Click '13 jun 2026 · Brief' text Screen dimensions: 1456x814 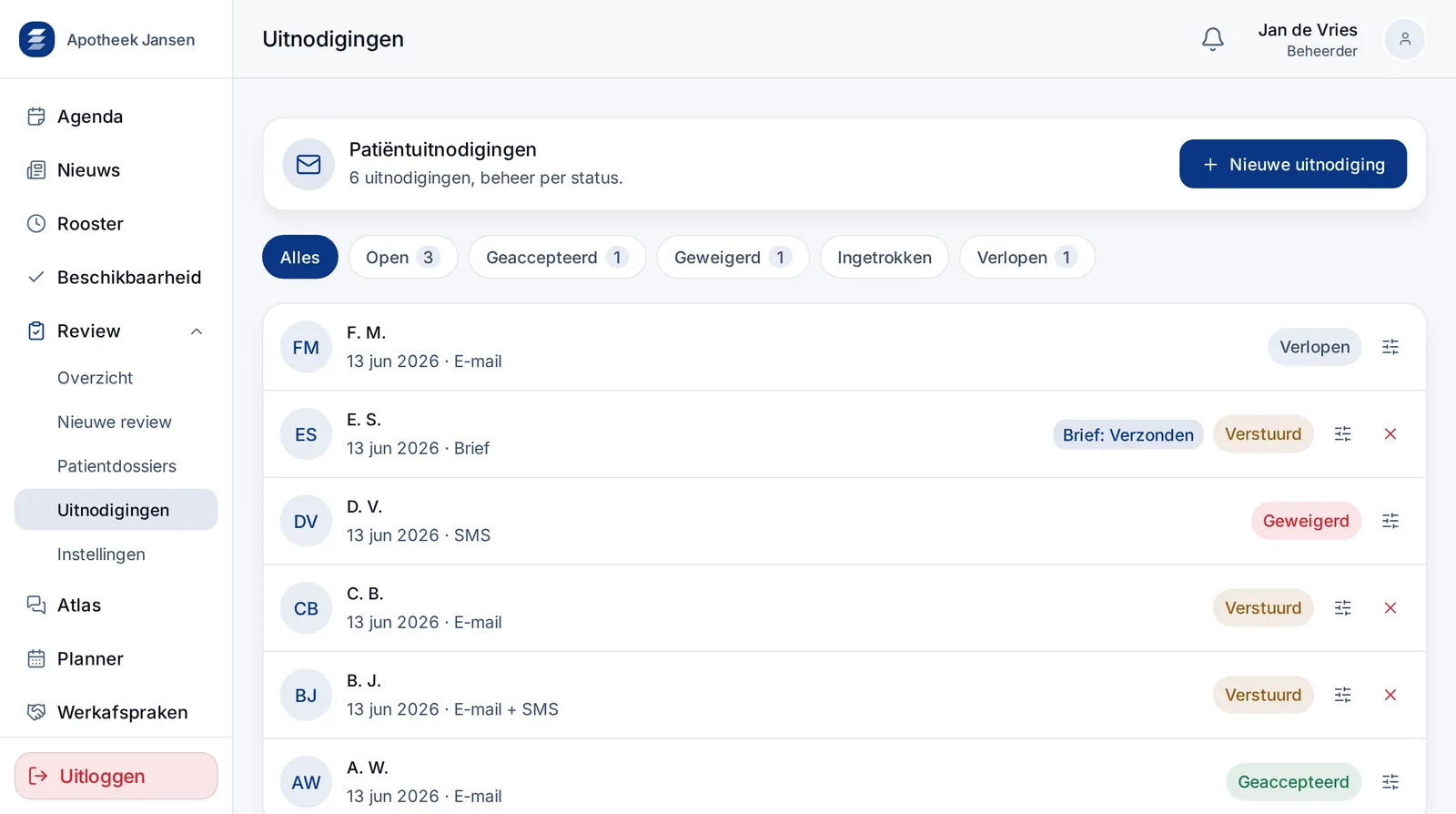[x=418, y=448]
